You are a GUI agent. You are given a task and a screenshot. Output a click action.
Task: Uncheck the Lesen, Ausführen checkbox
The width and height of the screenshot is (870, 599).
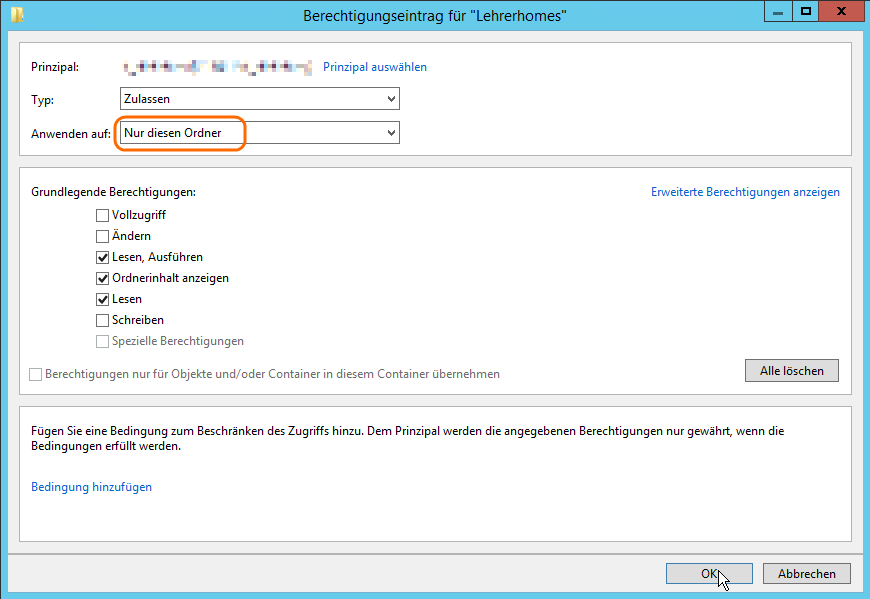[102, 257]
